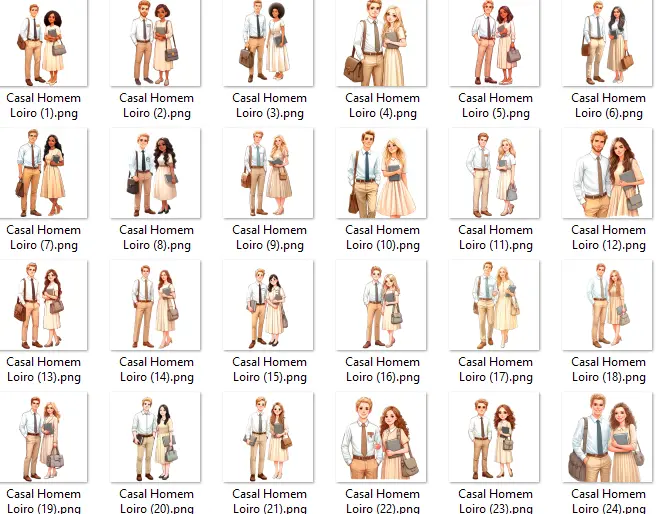Click file name 'Casal Homem Loiro (17).png'

tap(495, 369)
